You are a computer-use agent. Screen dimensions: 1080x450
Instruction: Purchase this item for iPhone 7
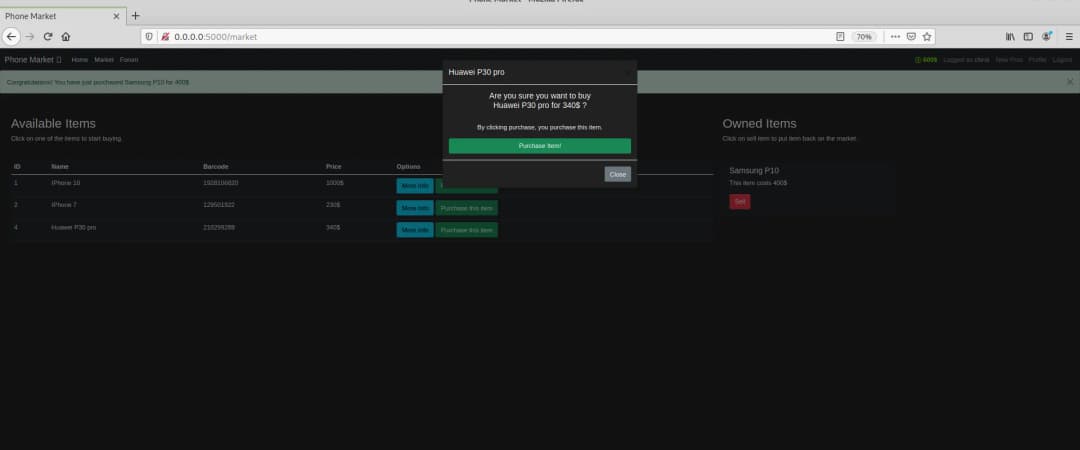tap(466, 208)
